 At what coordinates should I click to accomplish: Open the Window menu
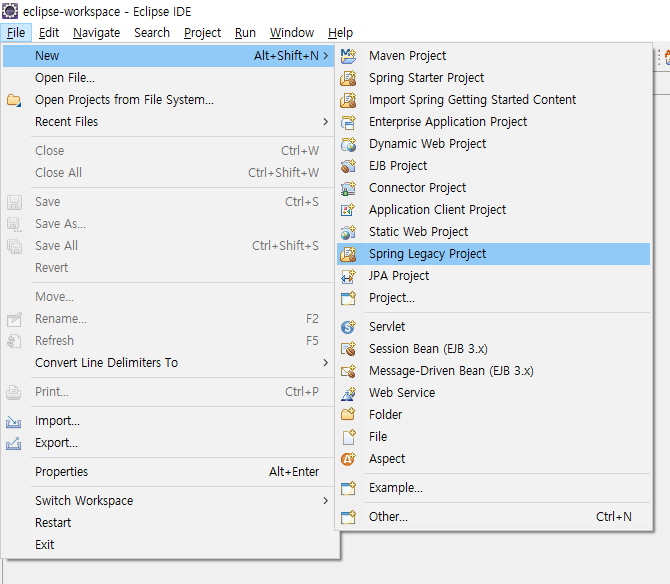(x=292, y=33)
